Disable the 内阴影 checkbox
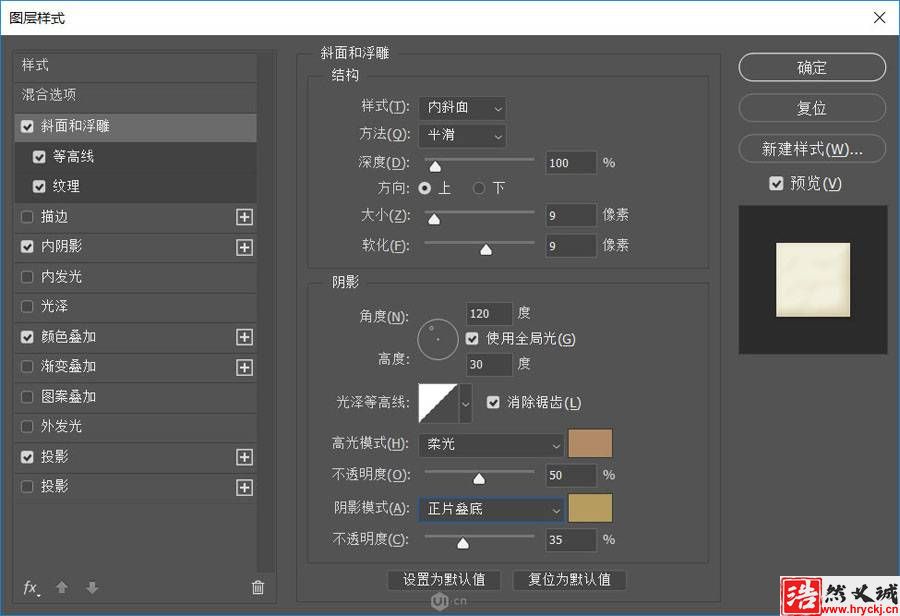 [27, 247]
